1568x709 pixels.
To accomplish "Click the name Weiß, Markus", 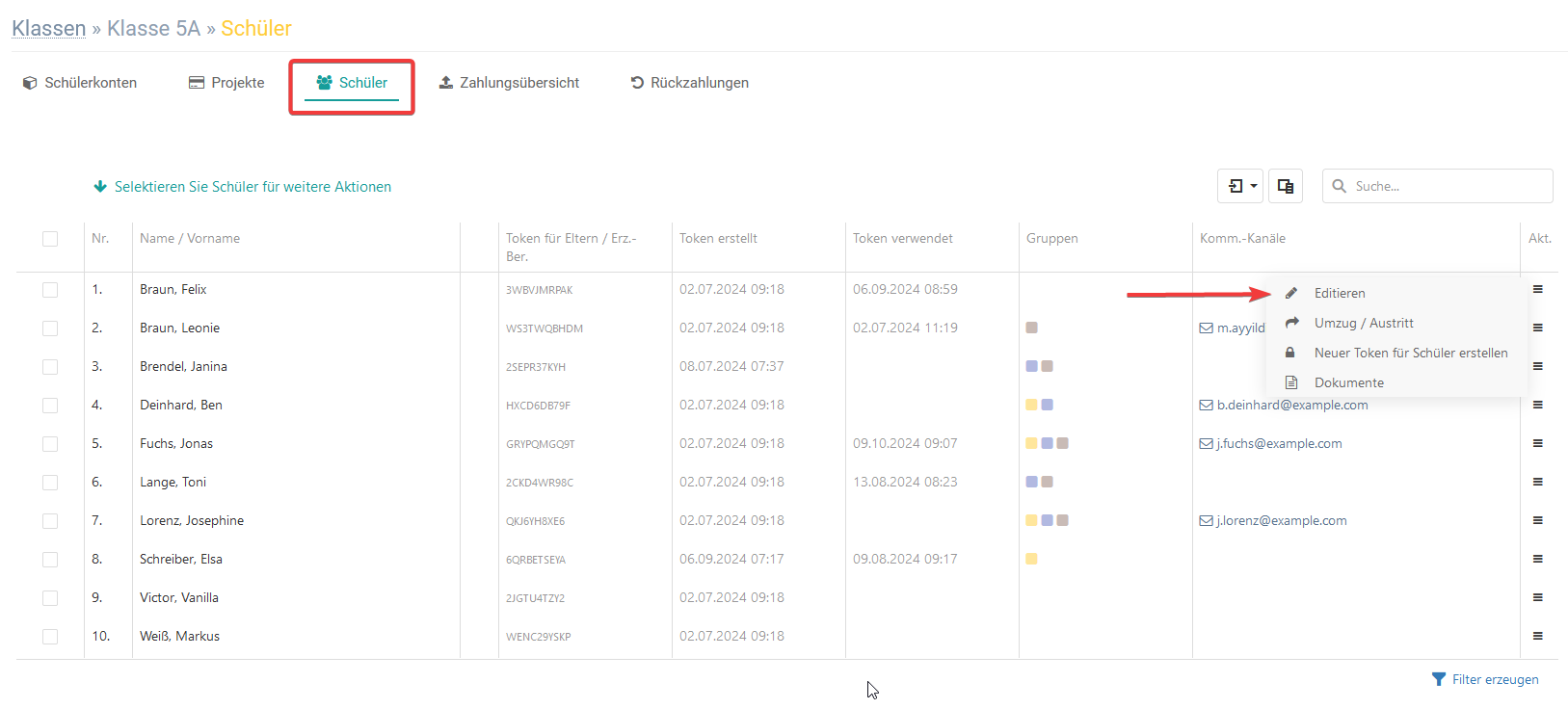I will (179, 636).
